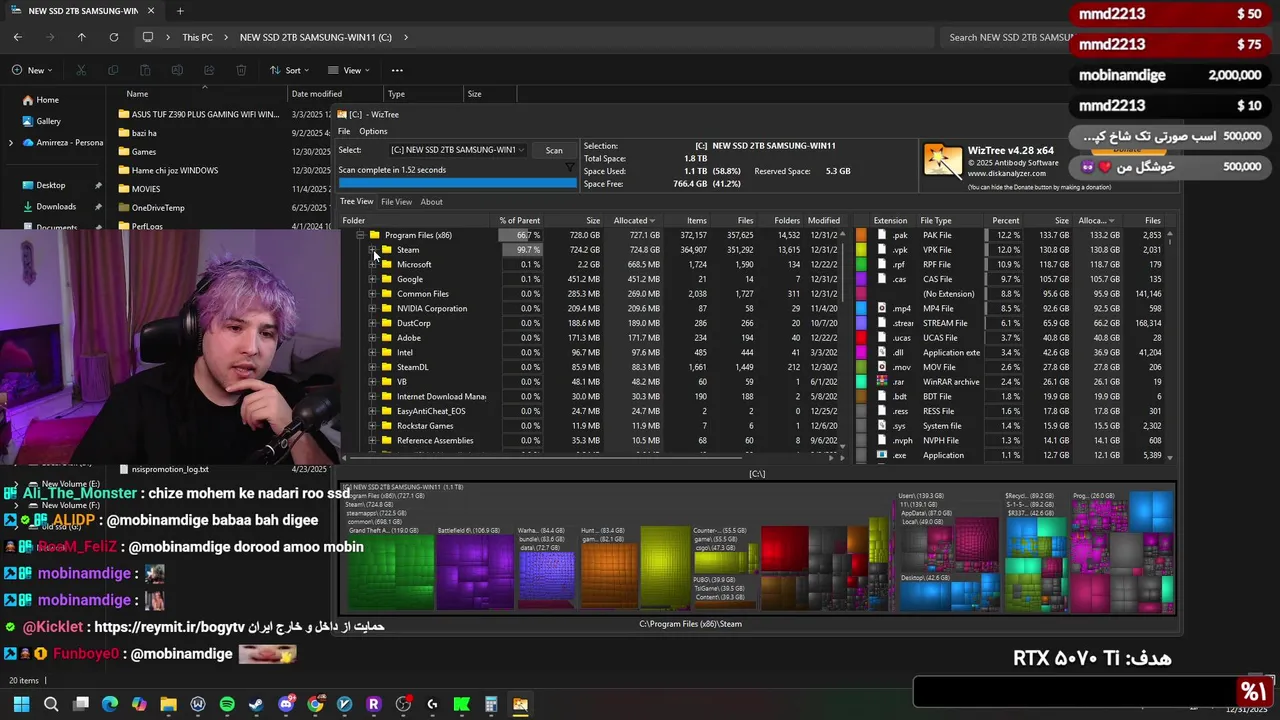Open taskbar Search
Image resolution: width=1280 pixels, height=720 pixels.
pos(51,704)
